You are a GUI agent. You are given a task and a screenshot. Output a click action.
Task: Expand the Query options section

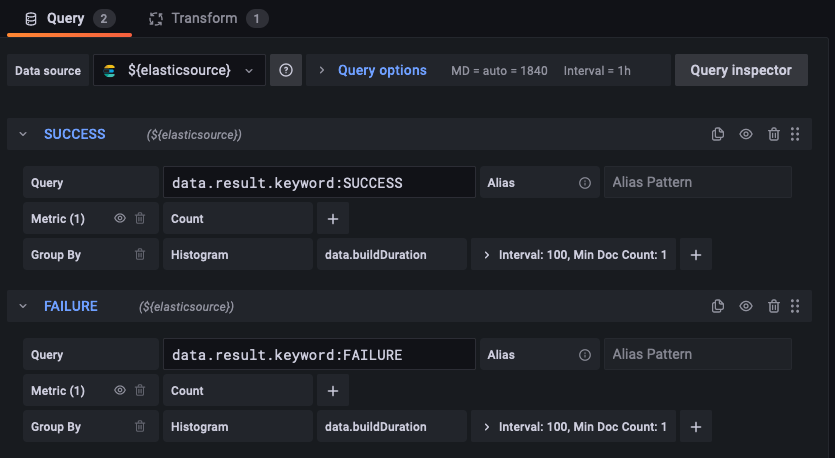tap(321, 70)
